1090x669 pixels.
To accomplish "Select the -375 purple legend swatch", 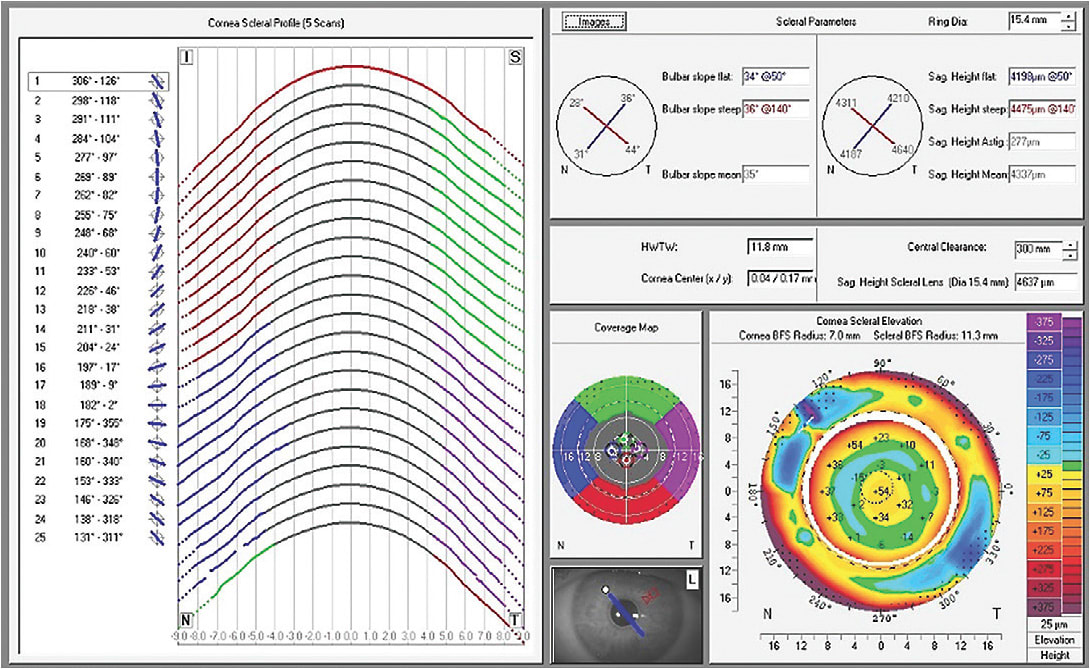I will point(1044,322).
